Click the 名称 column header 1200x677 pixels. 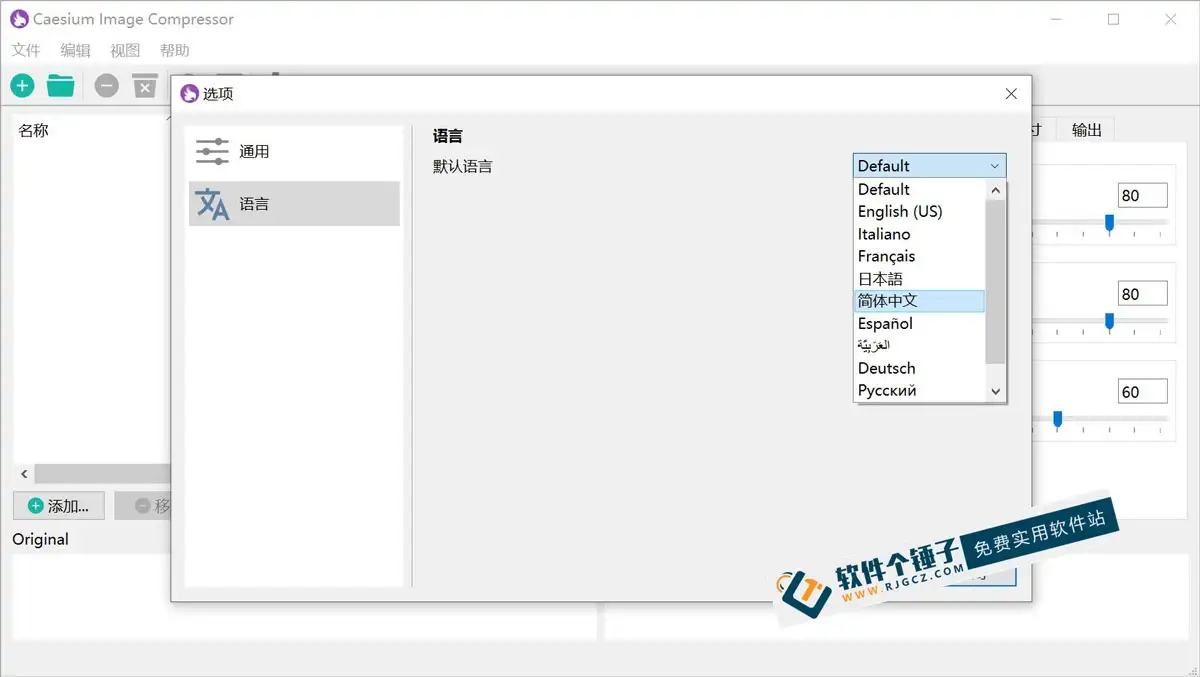coord(33,130)
